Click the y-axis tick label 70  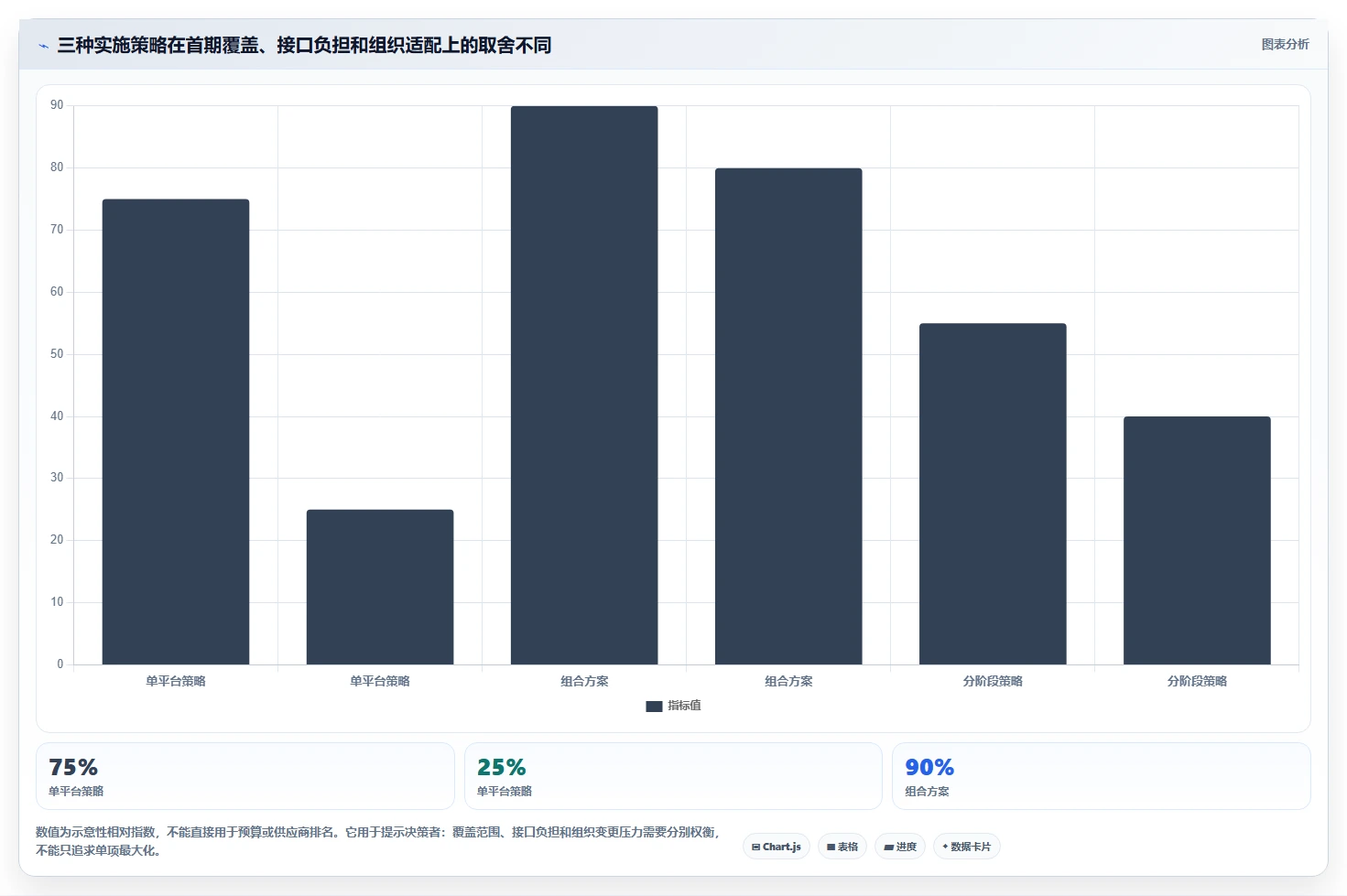pos(57,230)
